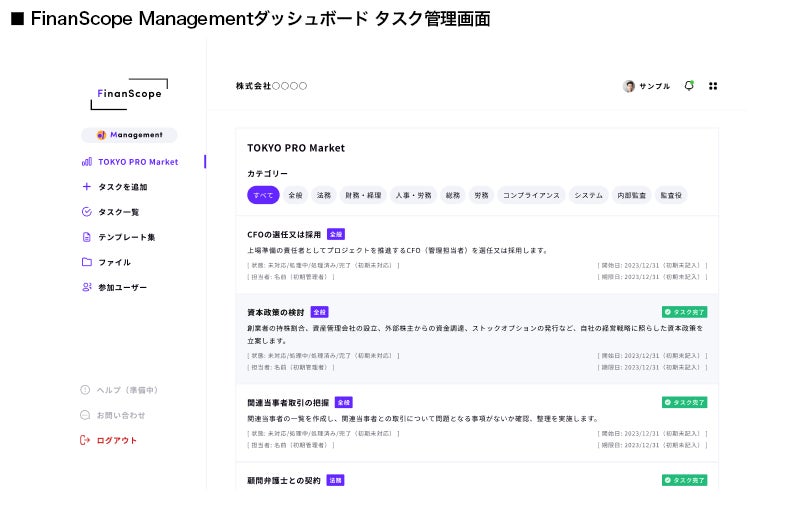The height and width of the screenshot is (532, 800).
Task: Open the 顧問弁護士との契約 task title
Action: point(284,480)
